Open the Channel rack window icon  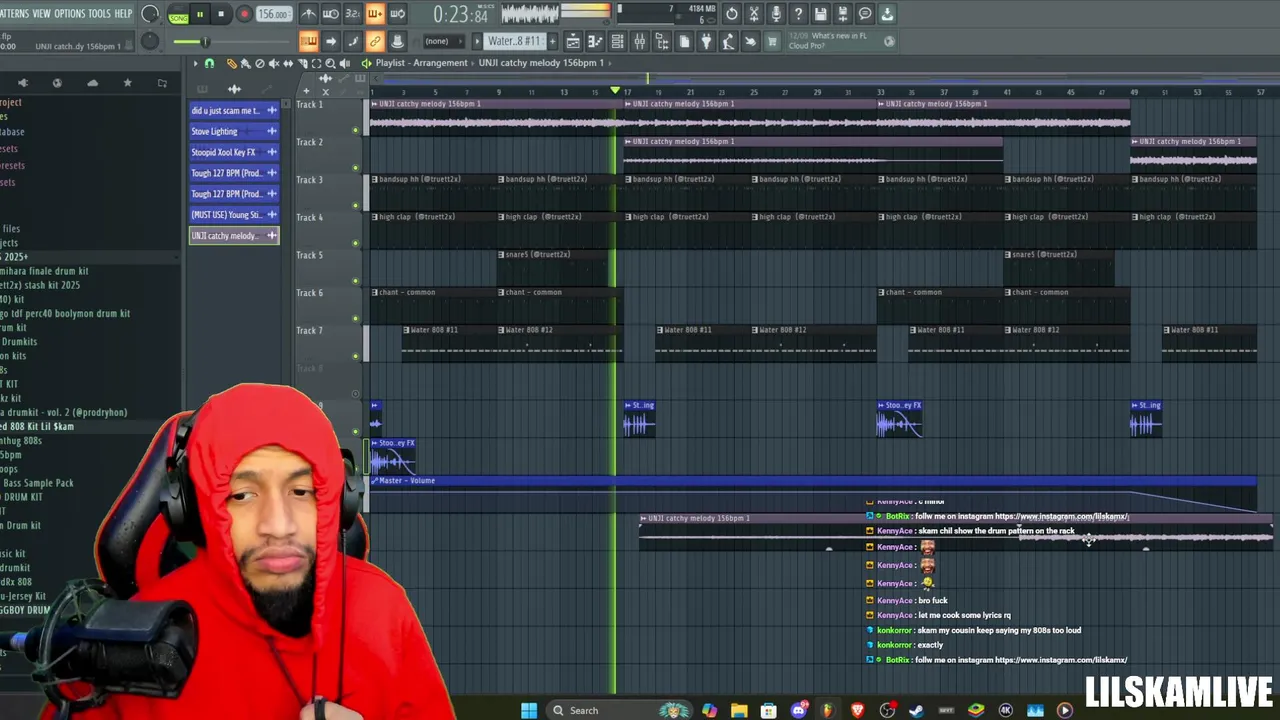click(x=617, y=41)
